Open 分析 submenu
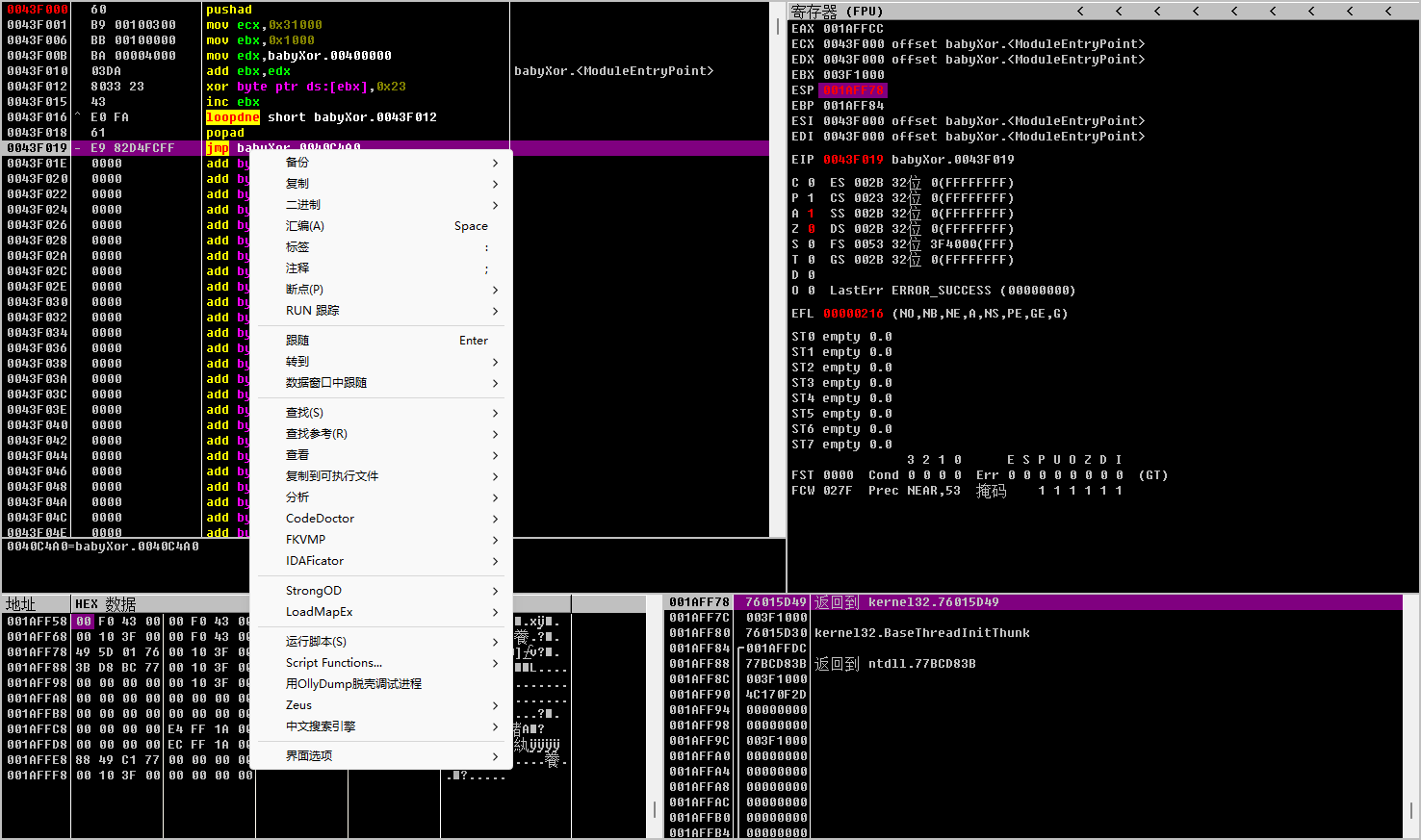Image resolution: width=1421 pixels, height=840 pixels. [381, 497]
